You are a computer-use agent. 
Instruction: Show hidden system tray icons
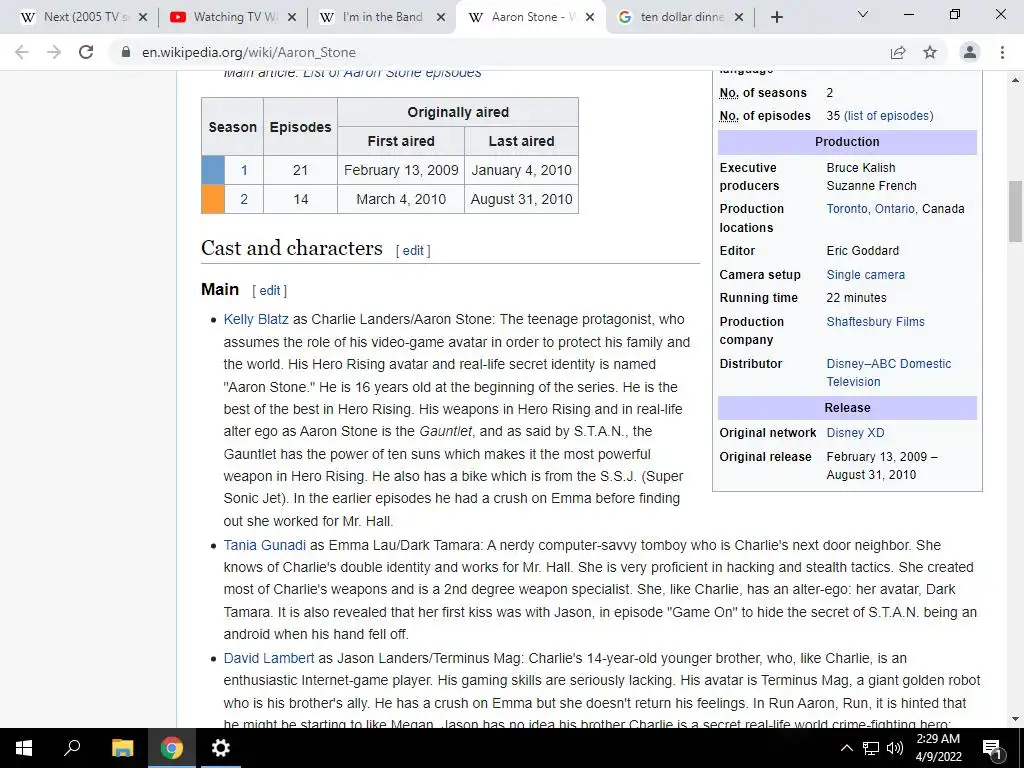pyautogui.click(x=846, y=748)
